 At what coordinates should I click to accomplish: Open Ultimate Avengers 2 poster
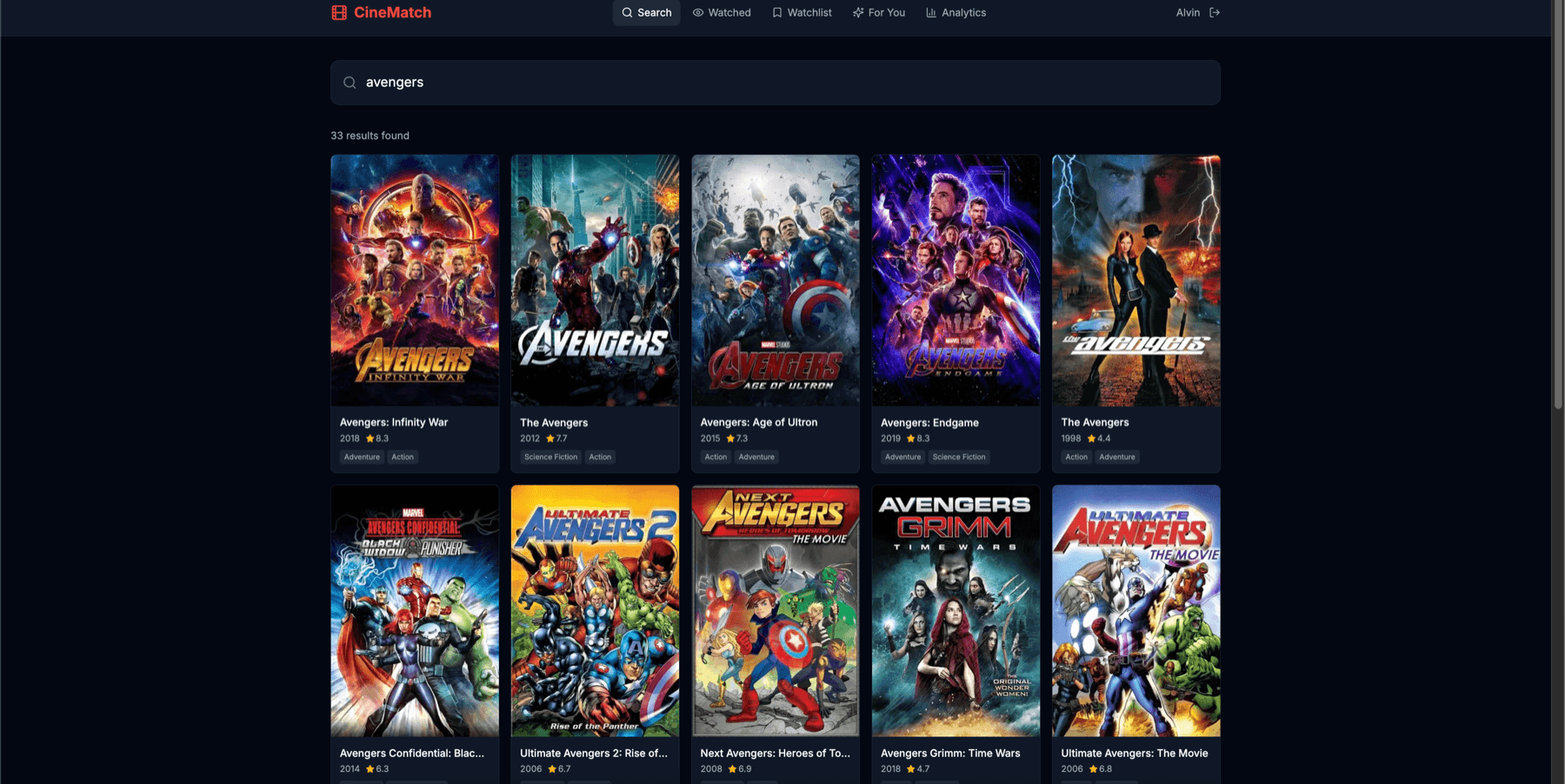click(595, 611)
